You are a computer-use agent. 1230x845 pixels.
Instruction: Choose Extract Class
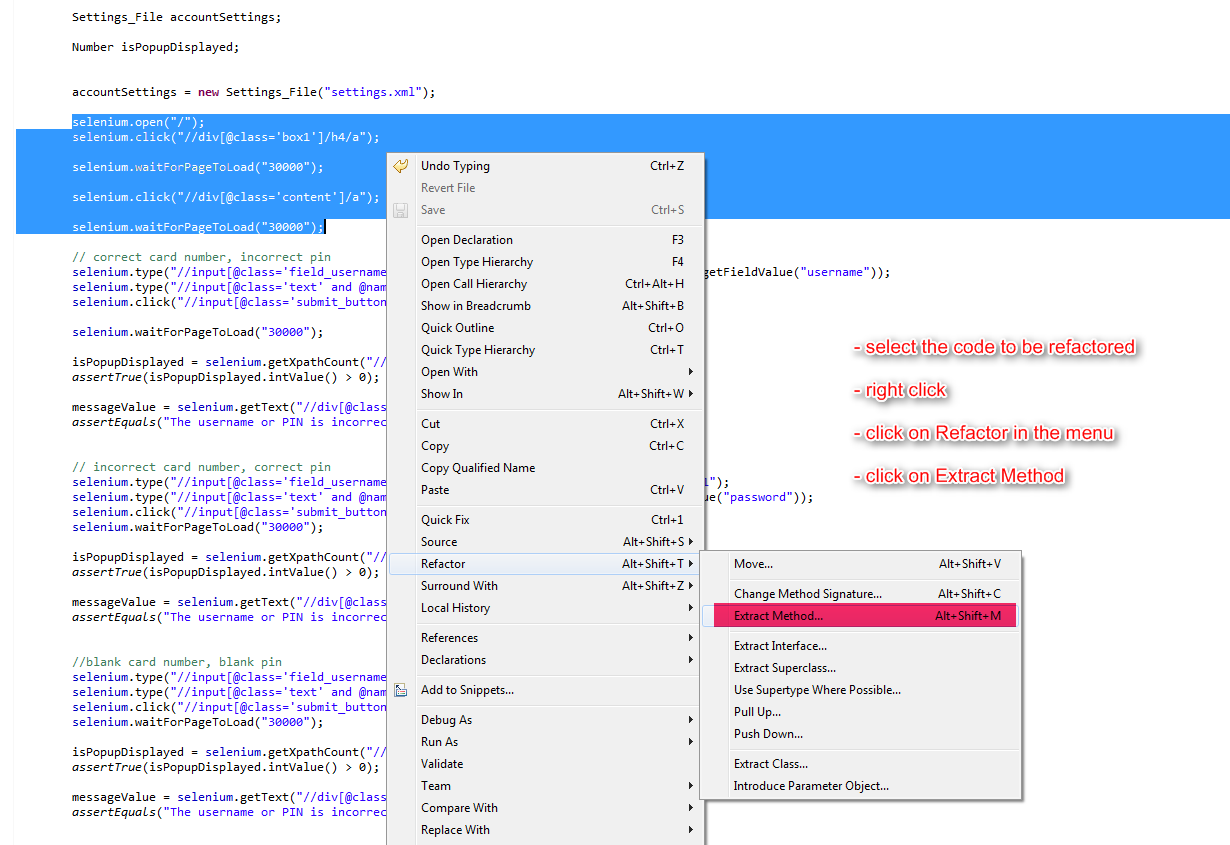point(860,764)
